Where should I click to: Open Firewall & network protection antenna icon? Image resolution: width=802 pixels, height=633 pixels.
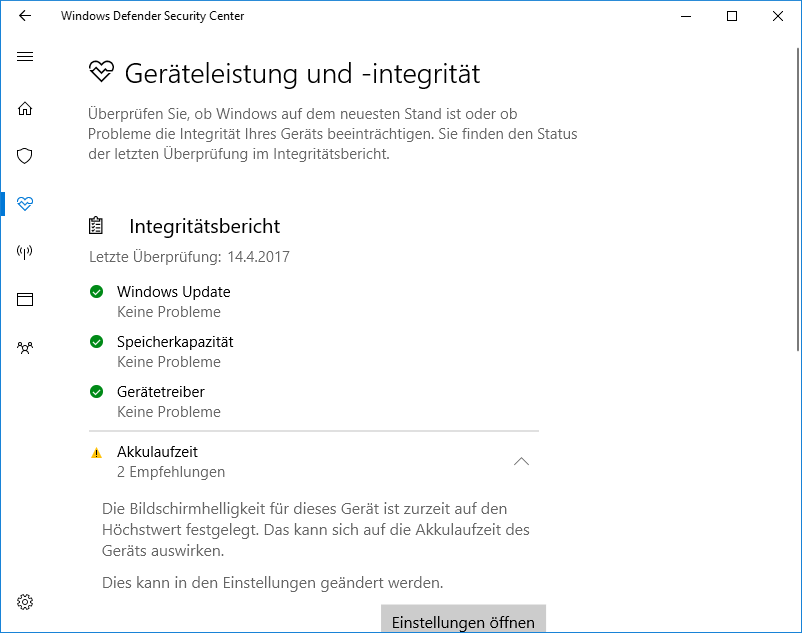tap(25, 252)
